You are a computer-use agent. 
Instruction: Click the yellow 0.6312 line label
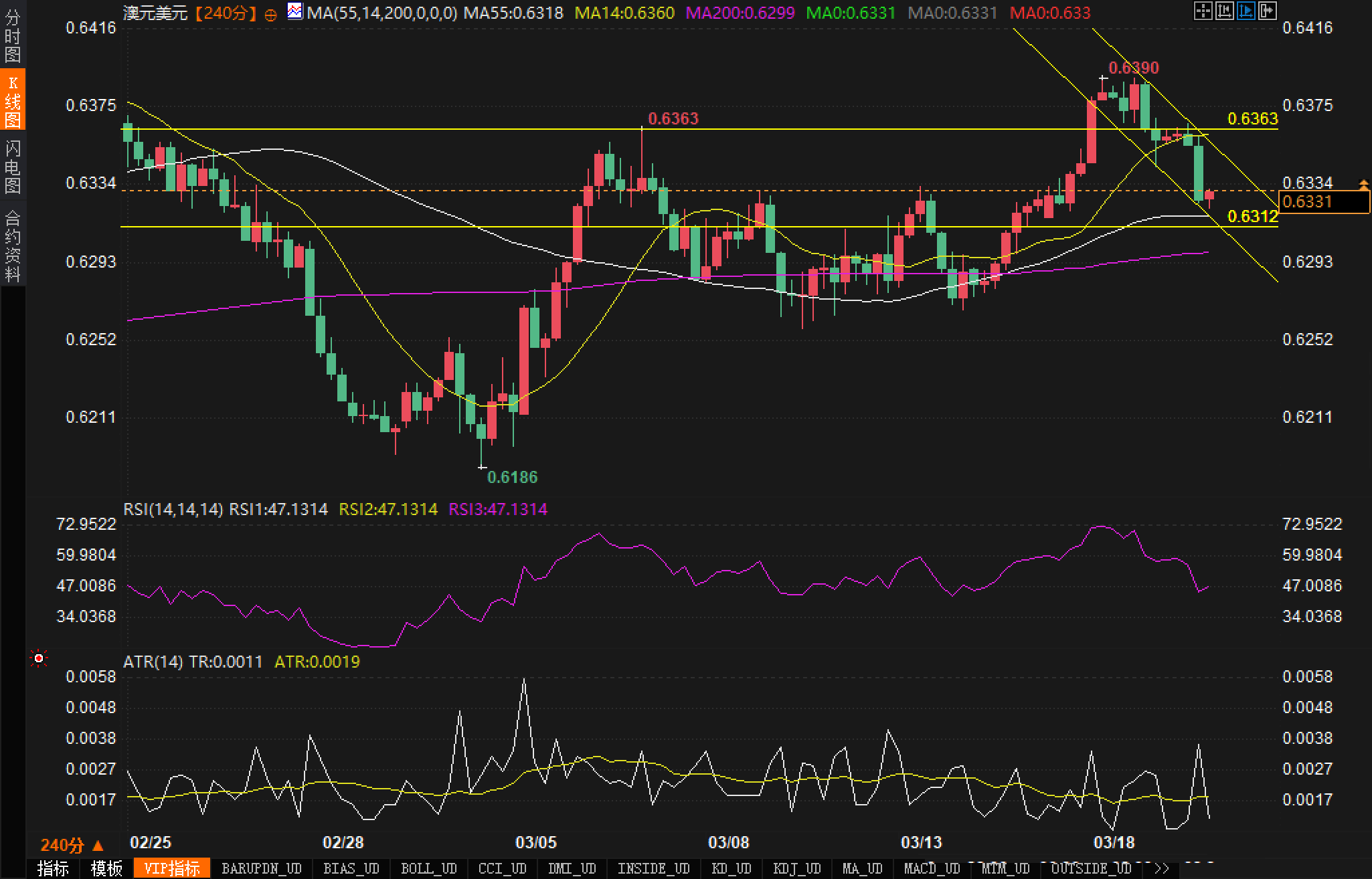(1253, 216)
